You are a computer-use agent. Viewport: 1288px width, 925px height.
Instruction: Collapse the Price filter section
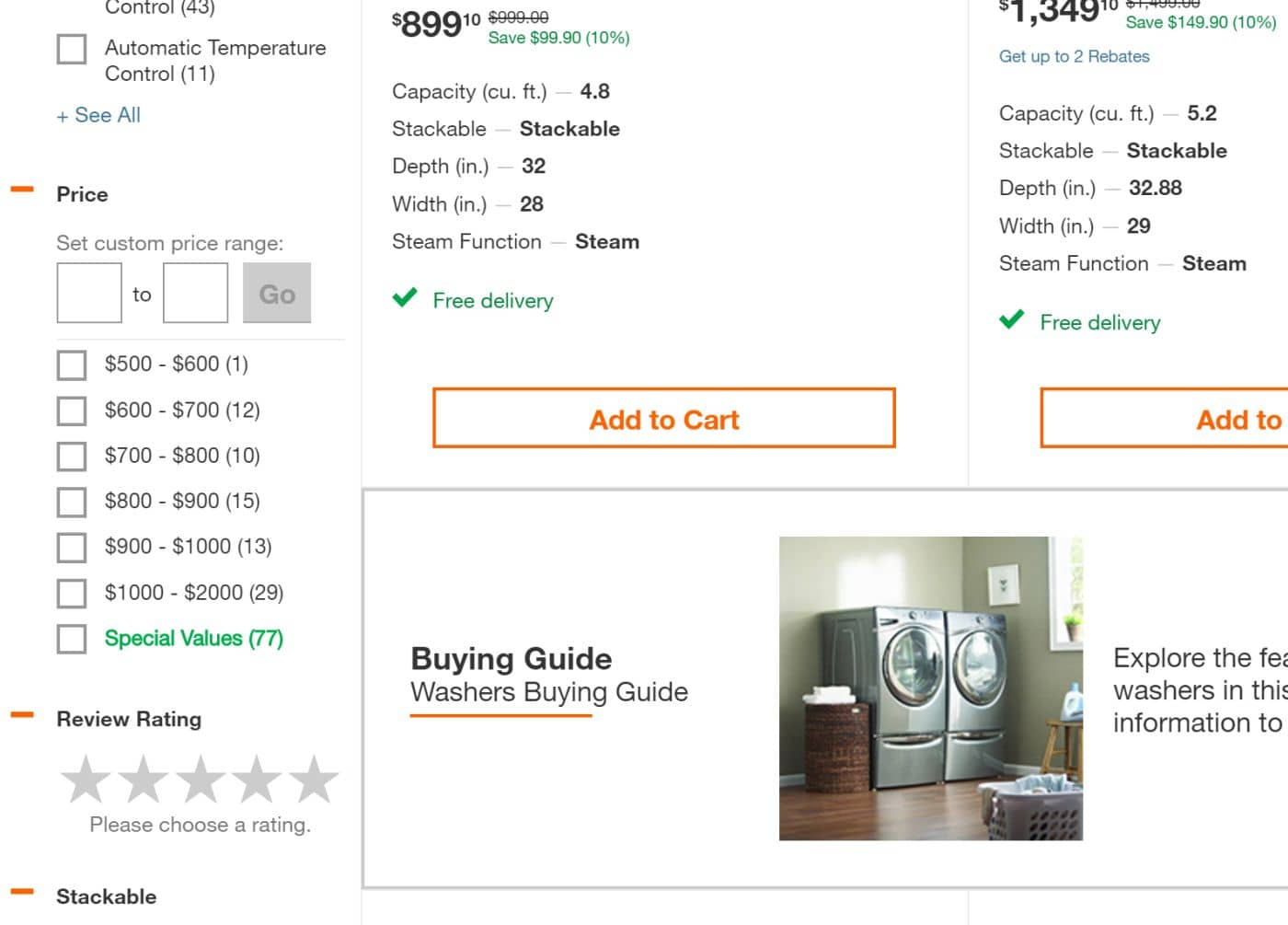[22, 191]
